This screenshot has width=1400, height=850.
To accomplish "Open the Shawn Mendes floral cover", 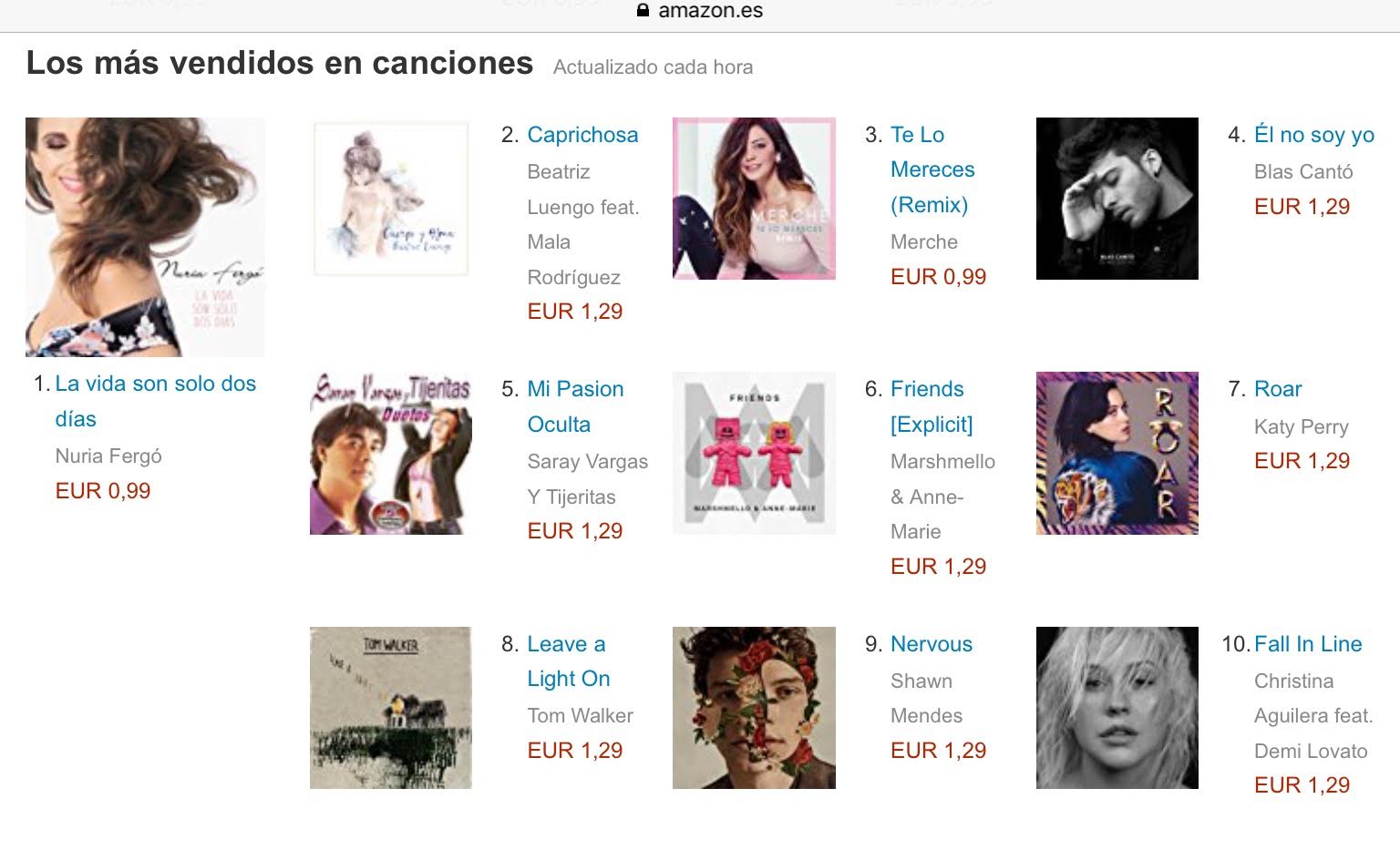I will click(x=754, y=708).
